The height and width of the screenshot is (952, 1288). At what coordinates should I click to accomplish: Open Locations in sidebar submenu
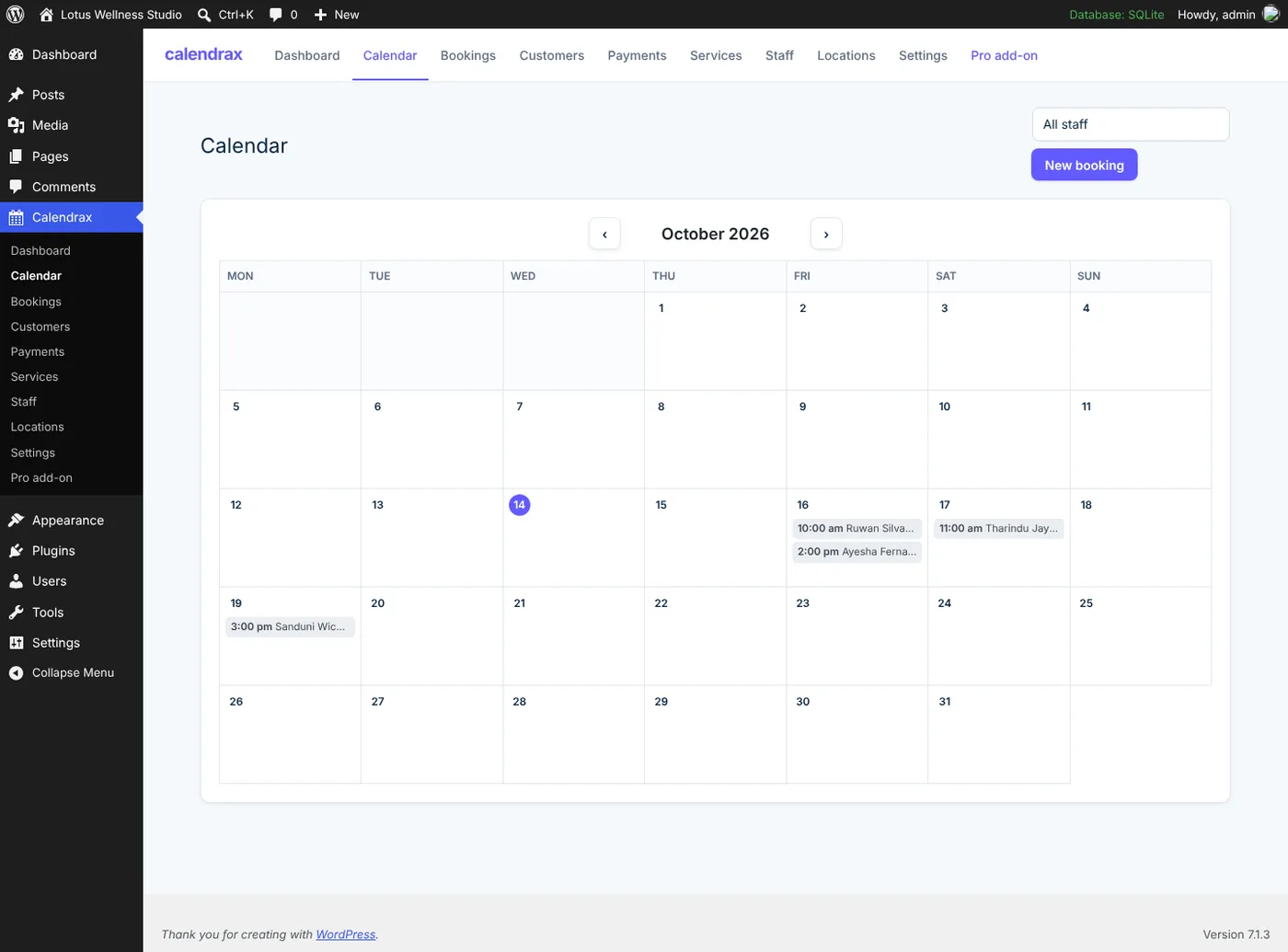37,427
